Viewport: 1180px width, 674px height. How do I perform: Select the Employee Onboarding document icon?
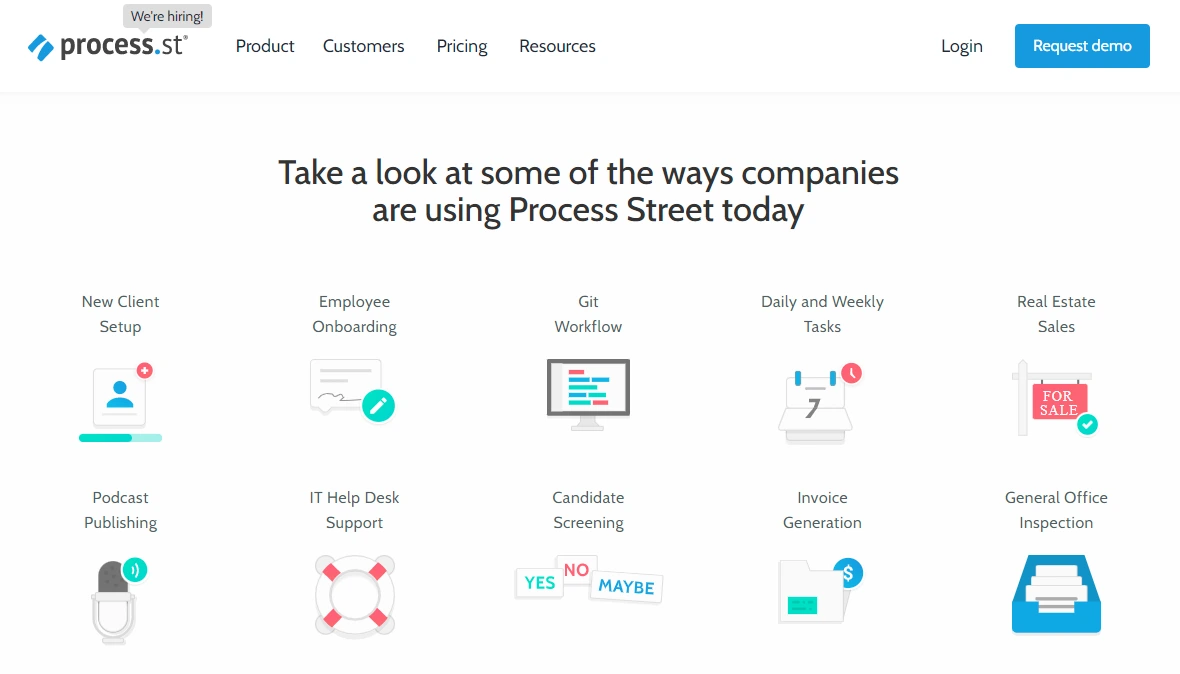pyautogui.click(x=354, y=393)
